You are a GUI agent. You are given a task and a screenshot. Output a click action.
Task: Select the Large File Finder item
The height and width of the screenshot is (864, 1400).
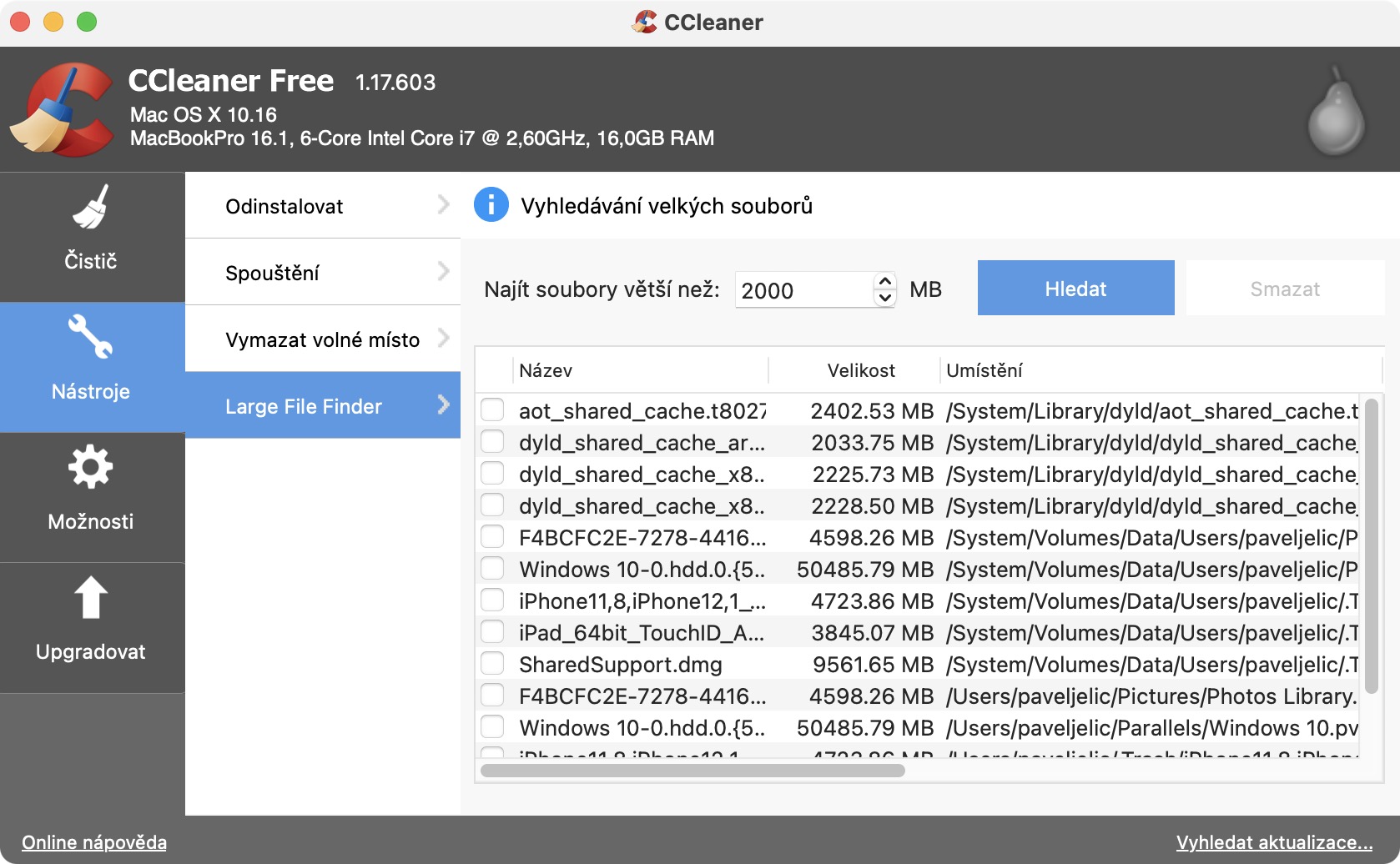(323, 405)
